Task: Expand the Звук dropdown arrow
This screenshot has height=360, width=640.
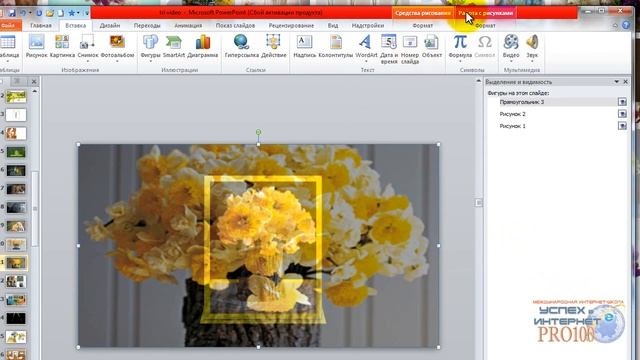Action: click(x=532, y=61)
